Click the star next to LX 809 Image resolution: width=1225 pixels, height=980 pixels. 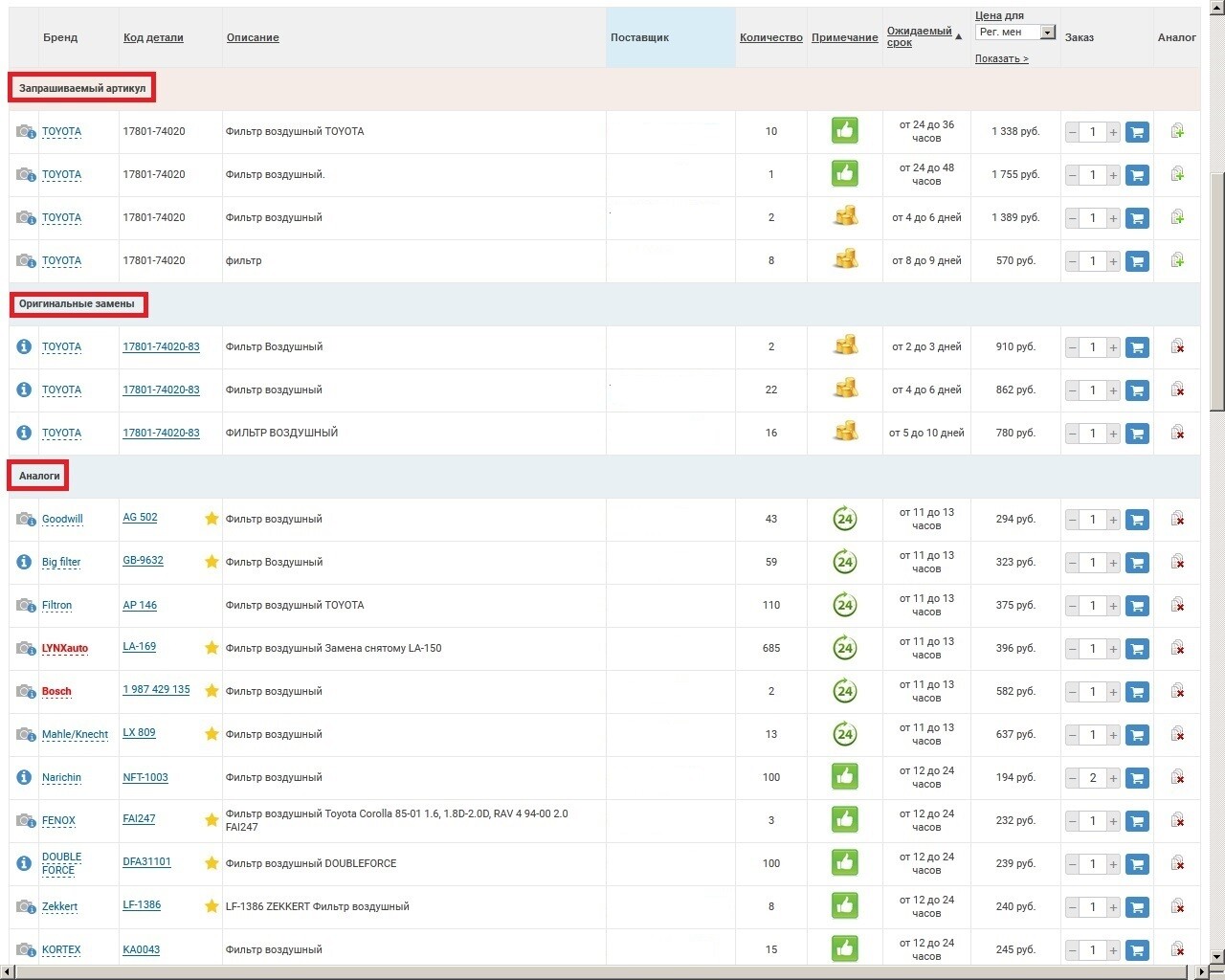[x=212, y=734]
